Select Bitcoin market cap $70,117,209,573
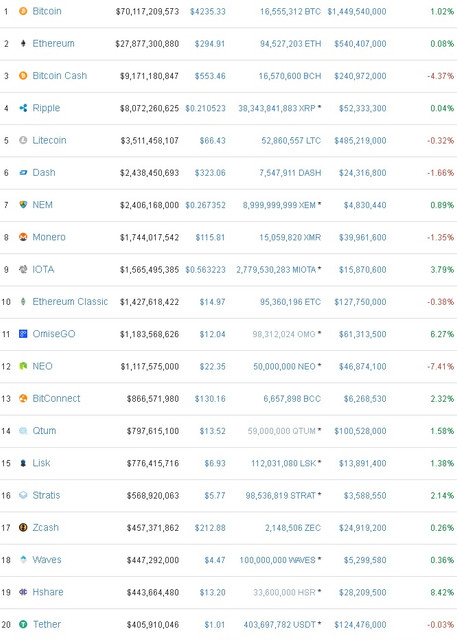The image size is (457, 640). coord(147,11)
